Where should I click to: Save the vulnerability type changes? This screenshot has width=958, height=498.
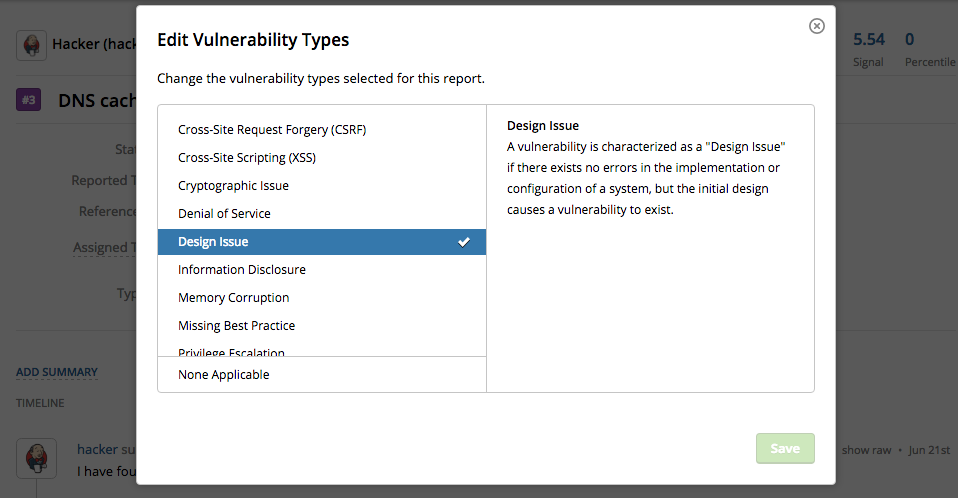785,449
